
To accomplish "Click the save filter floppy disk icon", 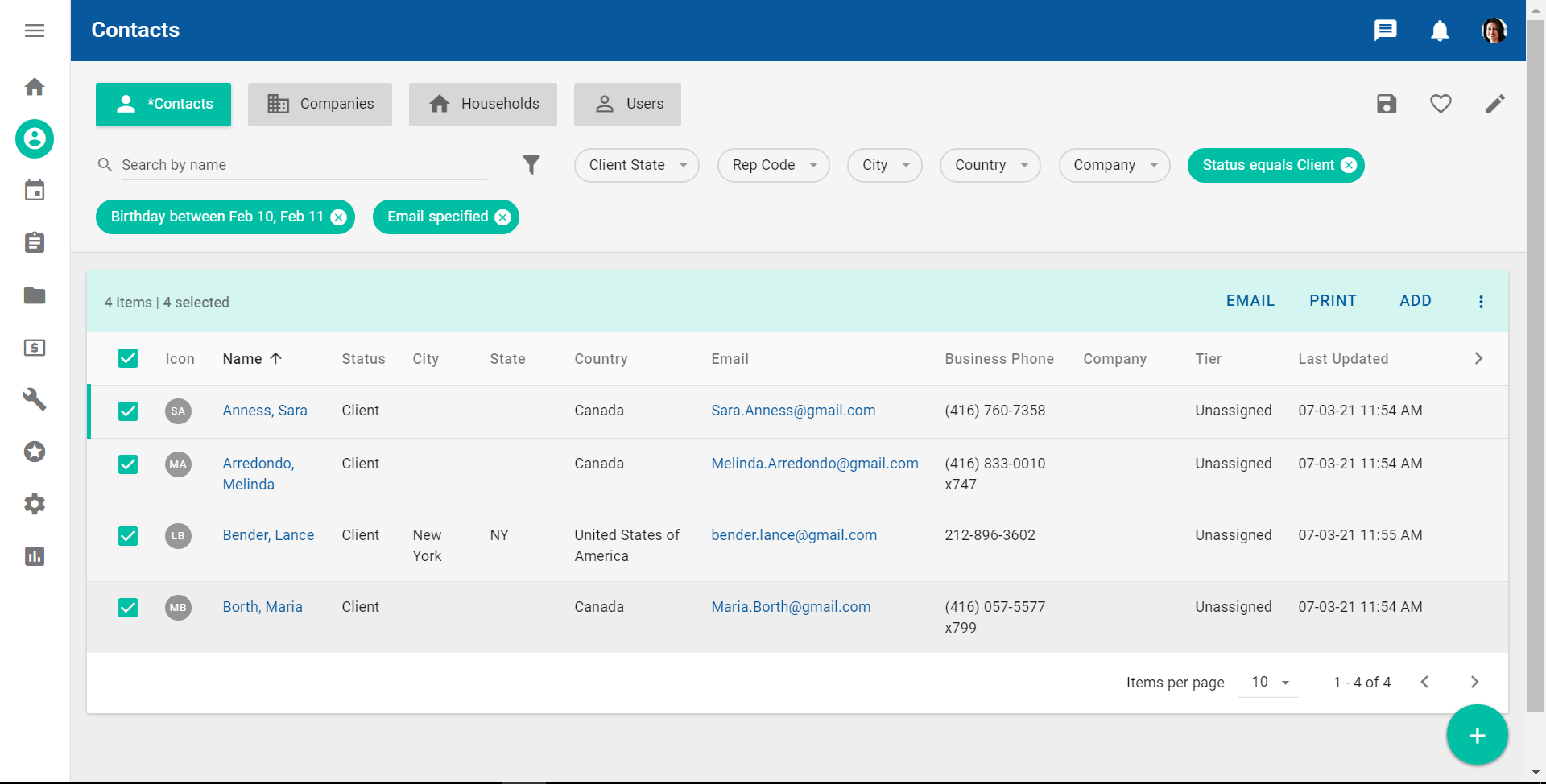I will click(x=1386, y=104).
